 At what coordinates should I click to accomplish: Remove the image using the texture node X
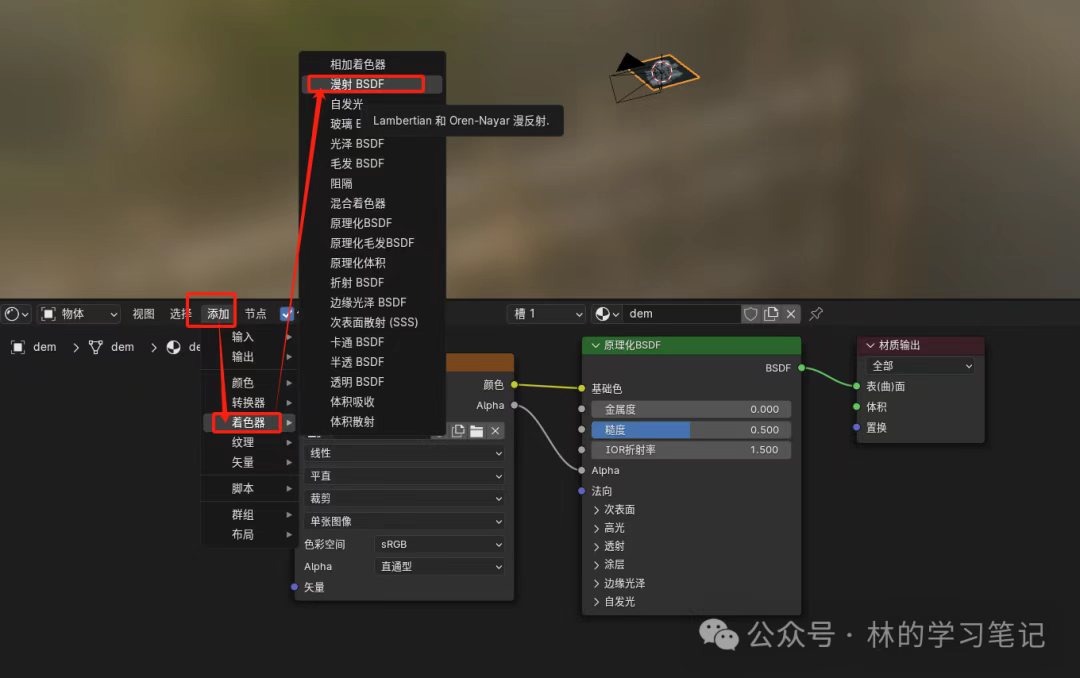pos(495,431)
